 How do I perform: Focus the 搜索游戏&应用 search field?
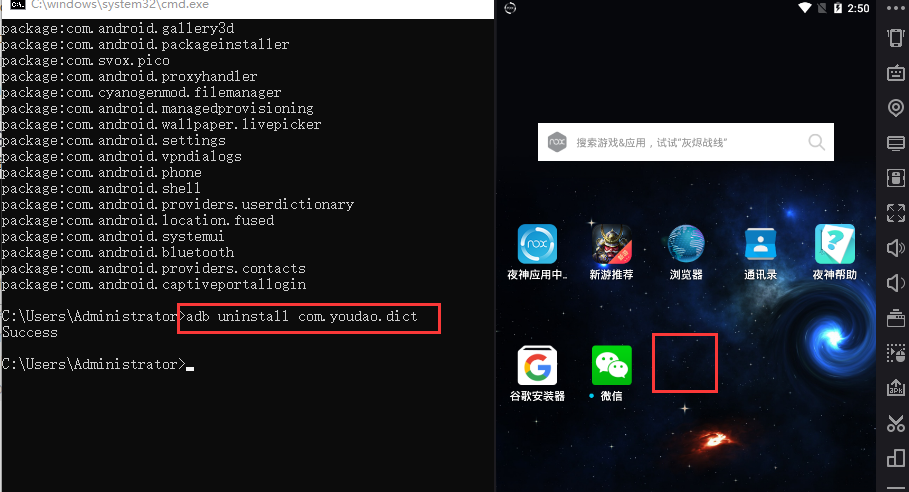click(686, 142)
